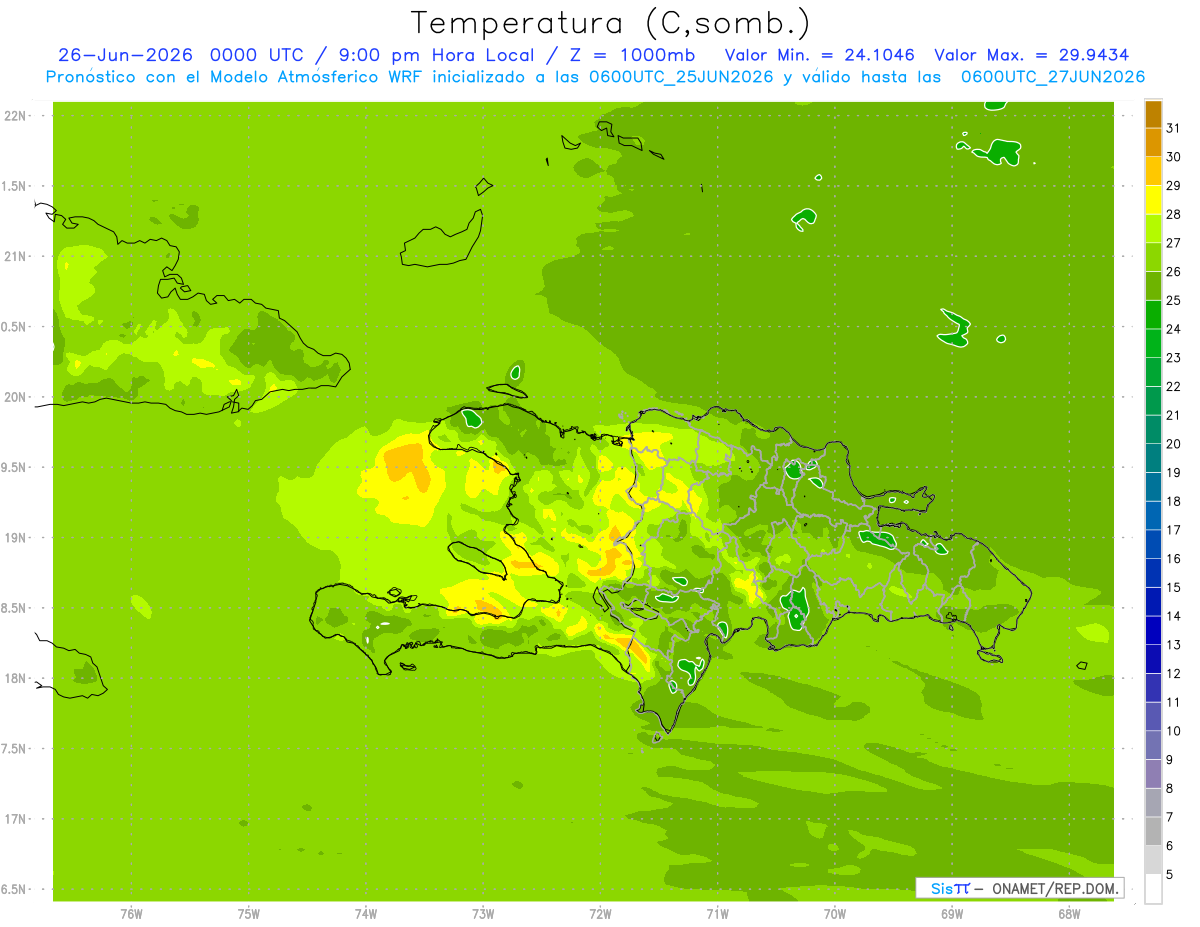1200x927 pixels.
Task: Click the longitude axis label '69W'
Action: (x=952, y=914)
